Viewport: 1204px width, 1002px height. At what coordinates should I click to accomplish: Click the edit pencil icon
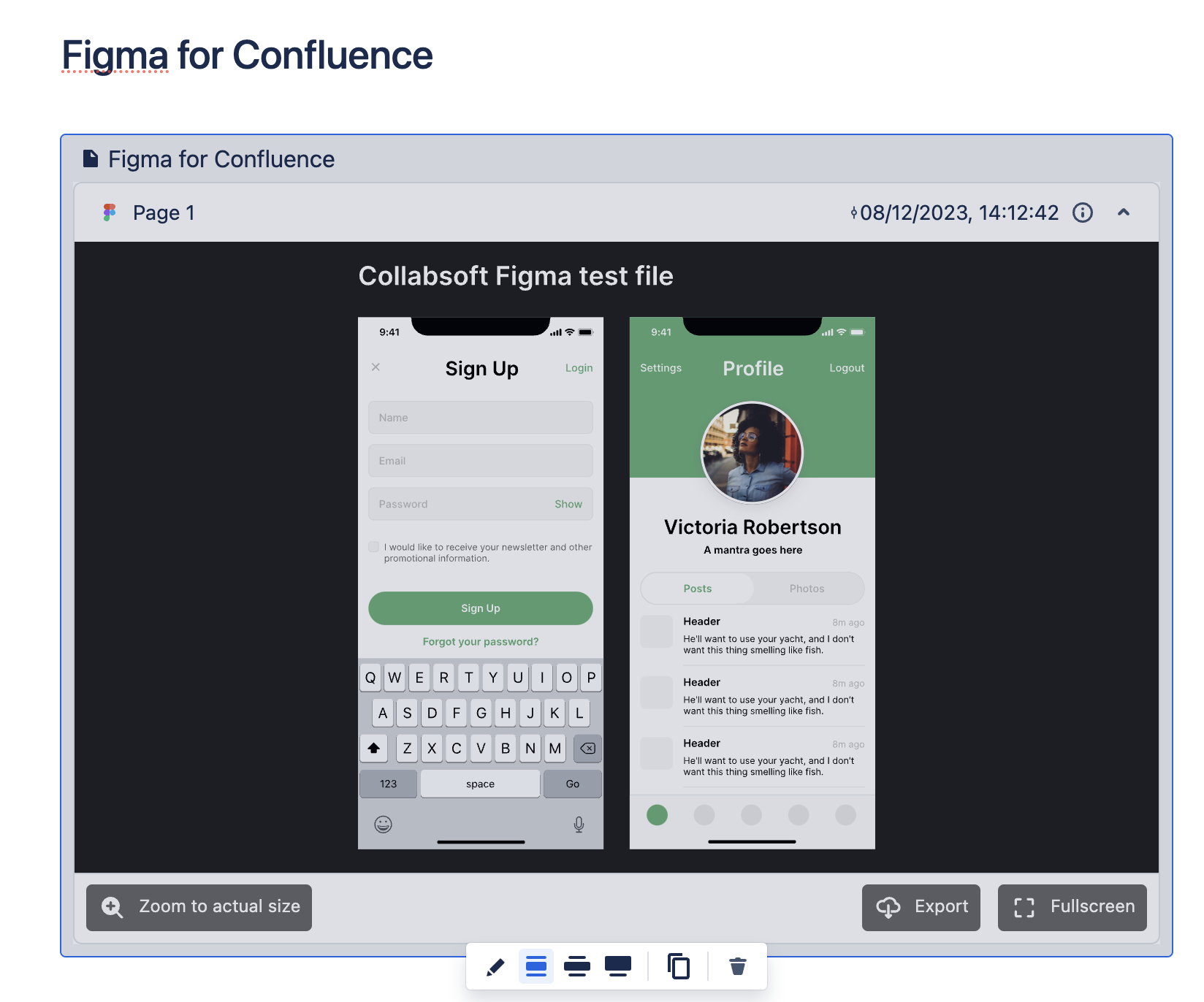(x=495, y=967)
